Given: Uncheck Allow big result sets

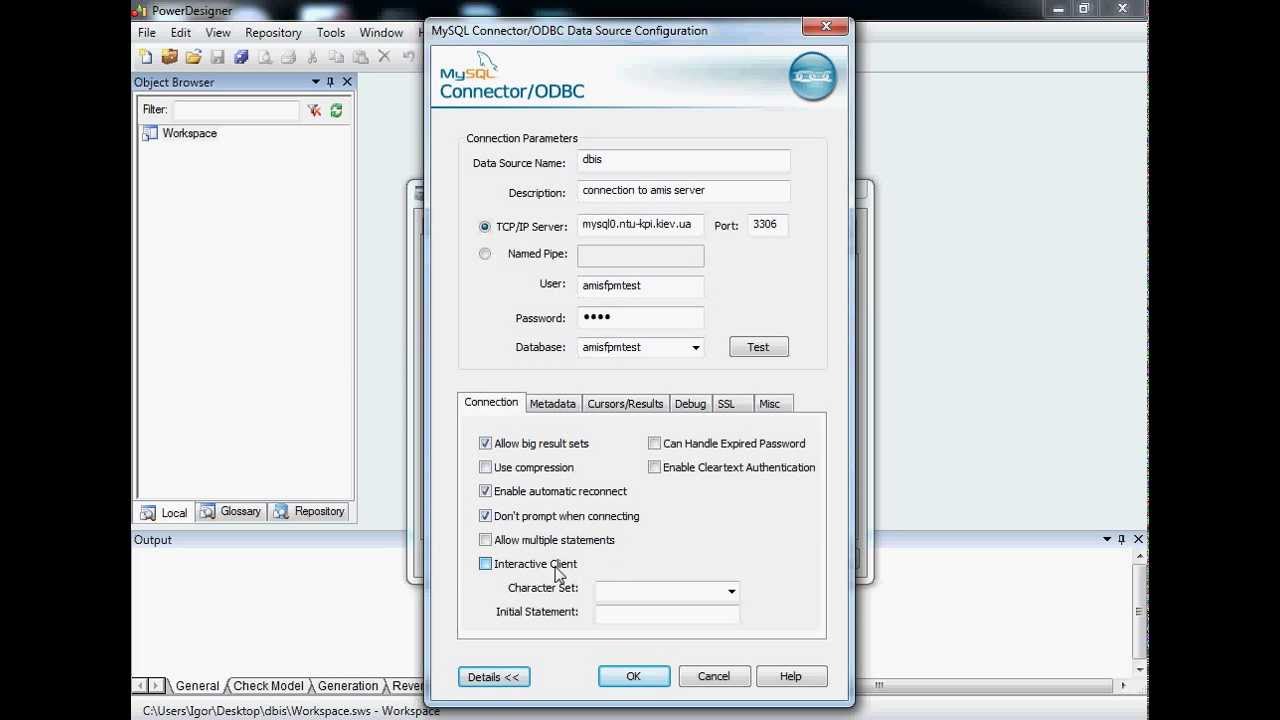Looking at the screenshot, I should click(485, 443).
